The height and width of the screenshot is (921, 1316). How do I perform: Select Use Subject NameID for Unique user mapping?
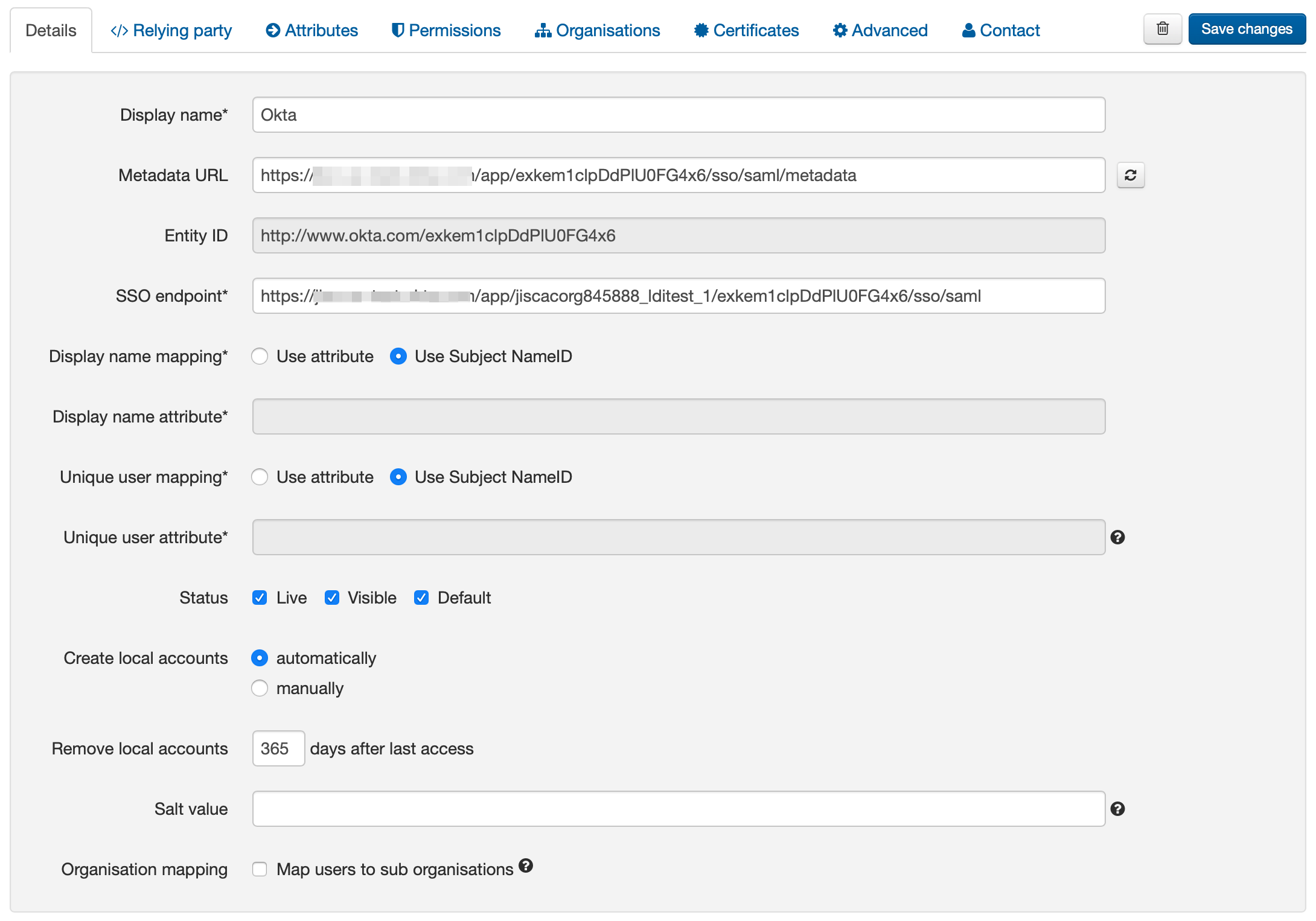[398, 477]
